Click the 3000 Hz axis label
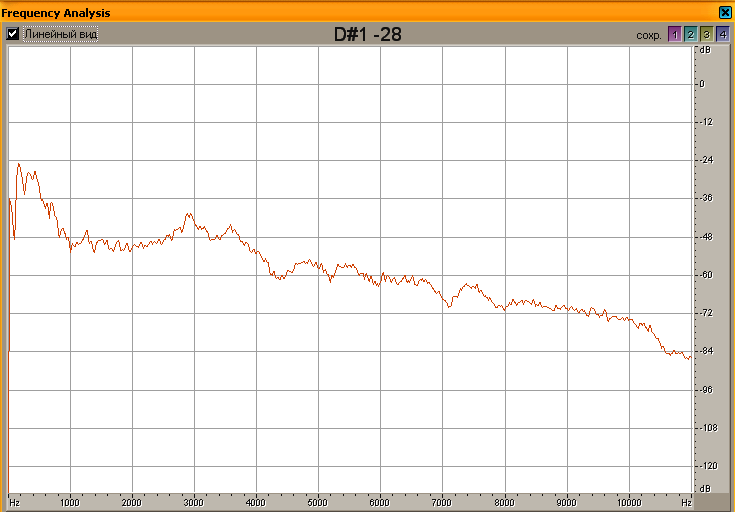Image resolution: width=735 pixels, height=512 pixels. point(194,503)
